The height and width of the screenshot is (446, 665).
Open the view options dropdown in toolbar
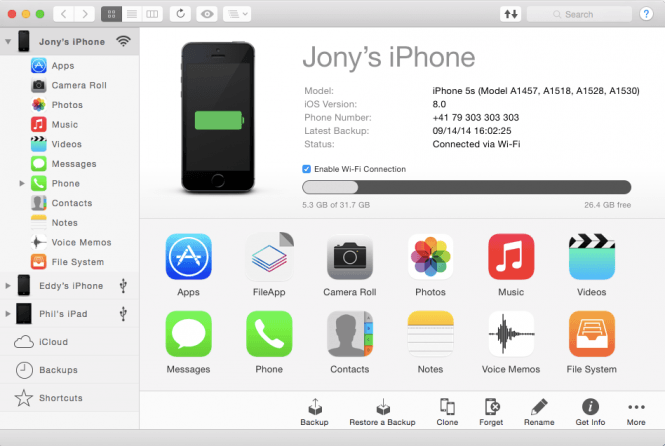pyautogui.click(x=237, y=14)
